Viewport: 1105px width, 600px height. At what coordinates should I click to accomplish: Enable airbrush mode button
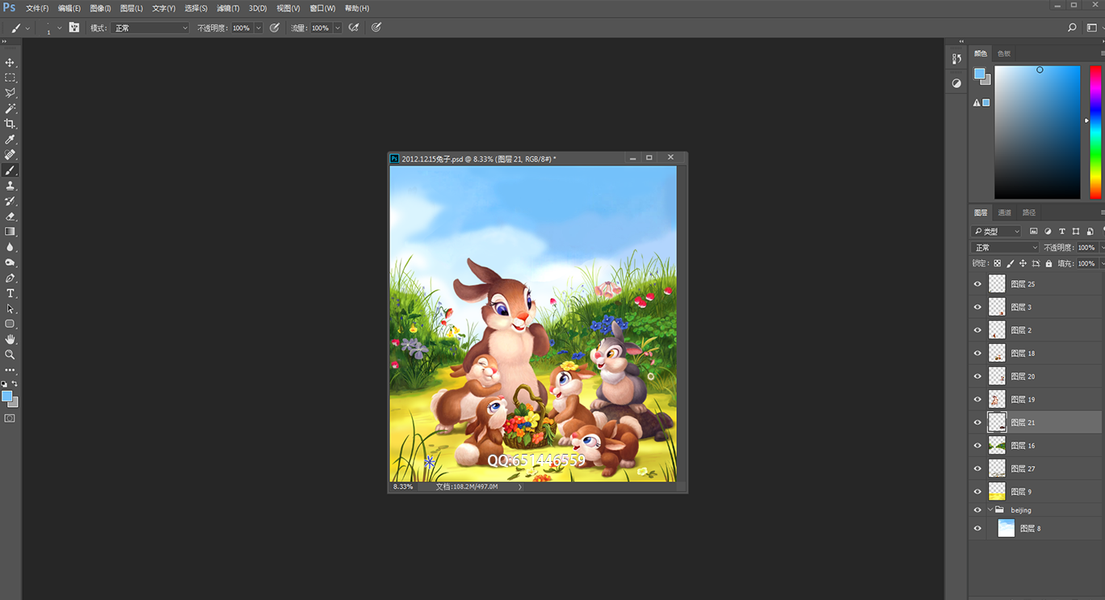click(354, 27)
